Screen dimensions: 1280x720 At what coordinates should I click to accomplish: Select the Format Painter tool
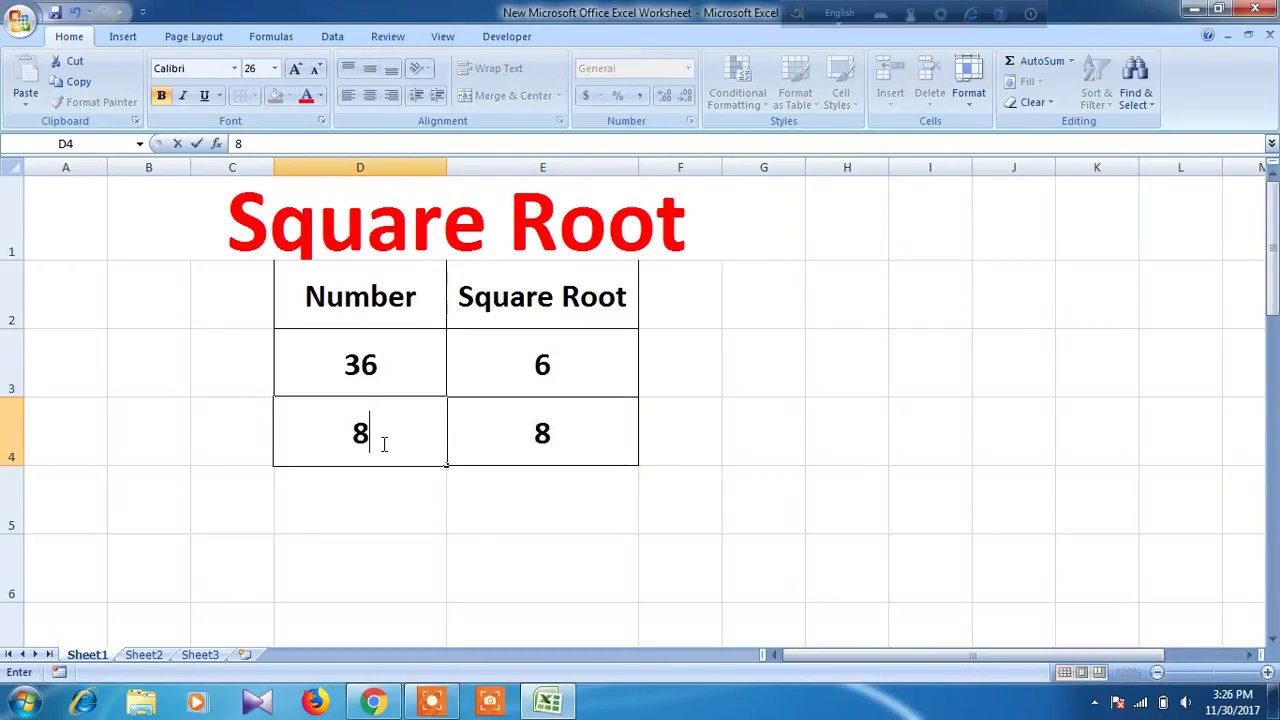tap(93, 102)
